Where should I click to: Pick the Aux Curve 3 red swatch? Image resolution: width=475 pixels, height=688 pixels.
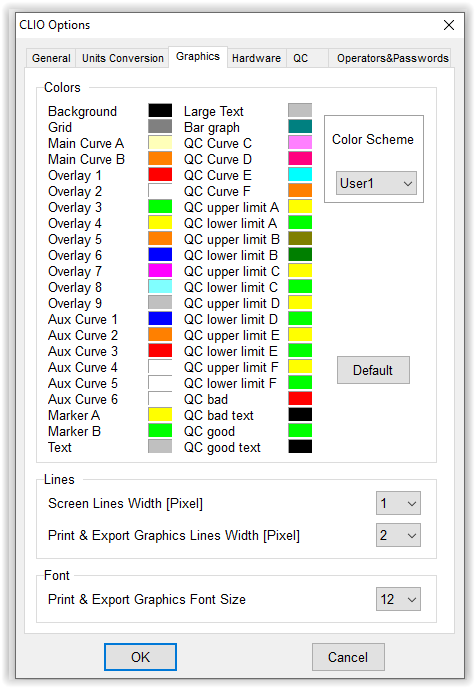click(160, 351)
